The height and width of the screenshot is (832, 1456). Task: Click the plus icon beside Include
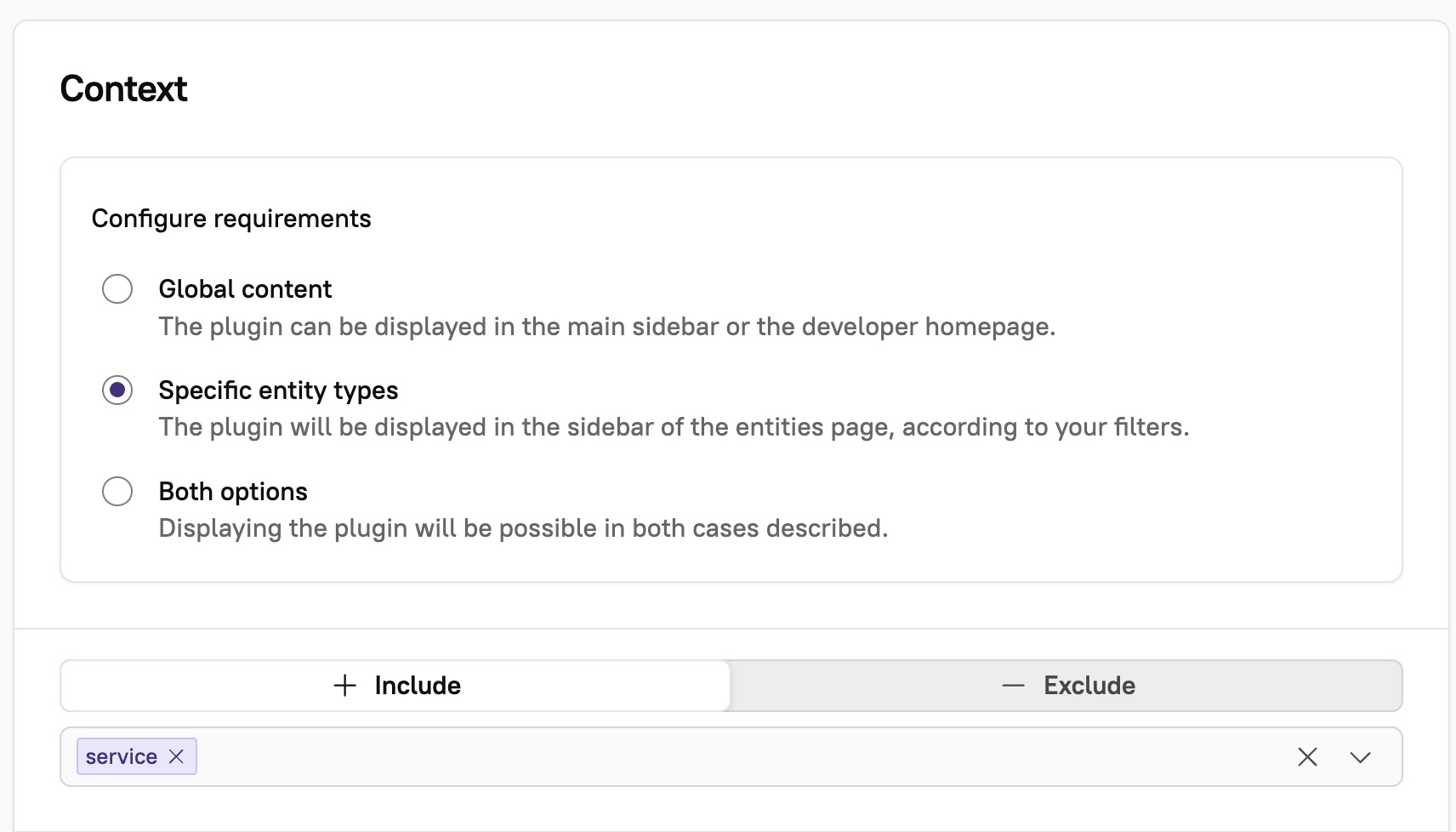coord(344,686)
